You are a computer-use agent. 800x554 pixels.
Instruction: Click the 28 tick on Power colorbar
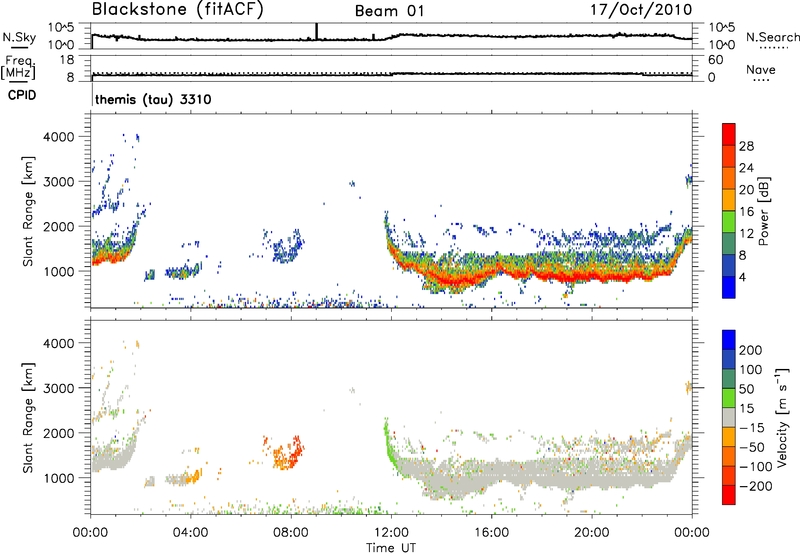click(x=746, y=146)
